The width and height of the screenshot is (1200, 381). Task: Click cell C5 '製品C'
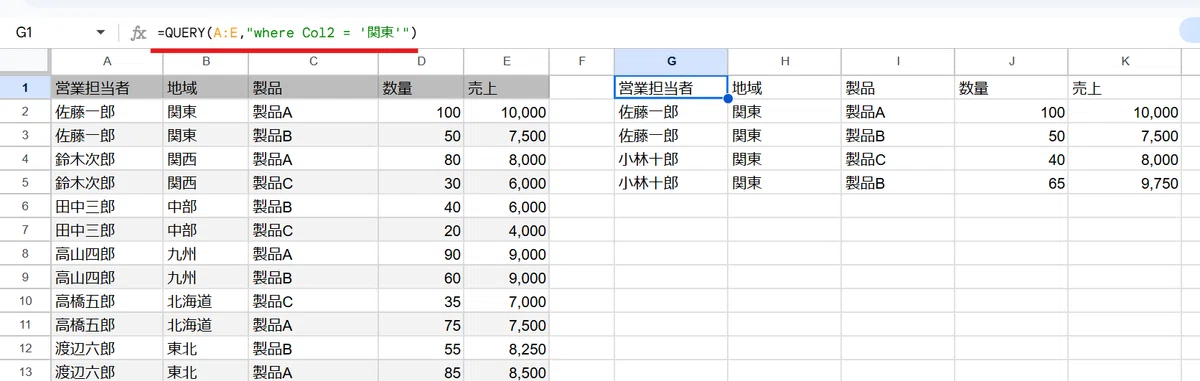312,183
